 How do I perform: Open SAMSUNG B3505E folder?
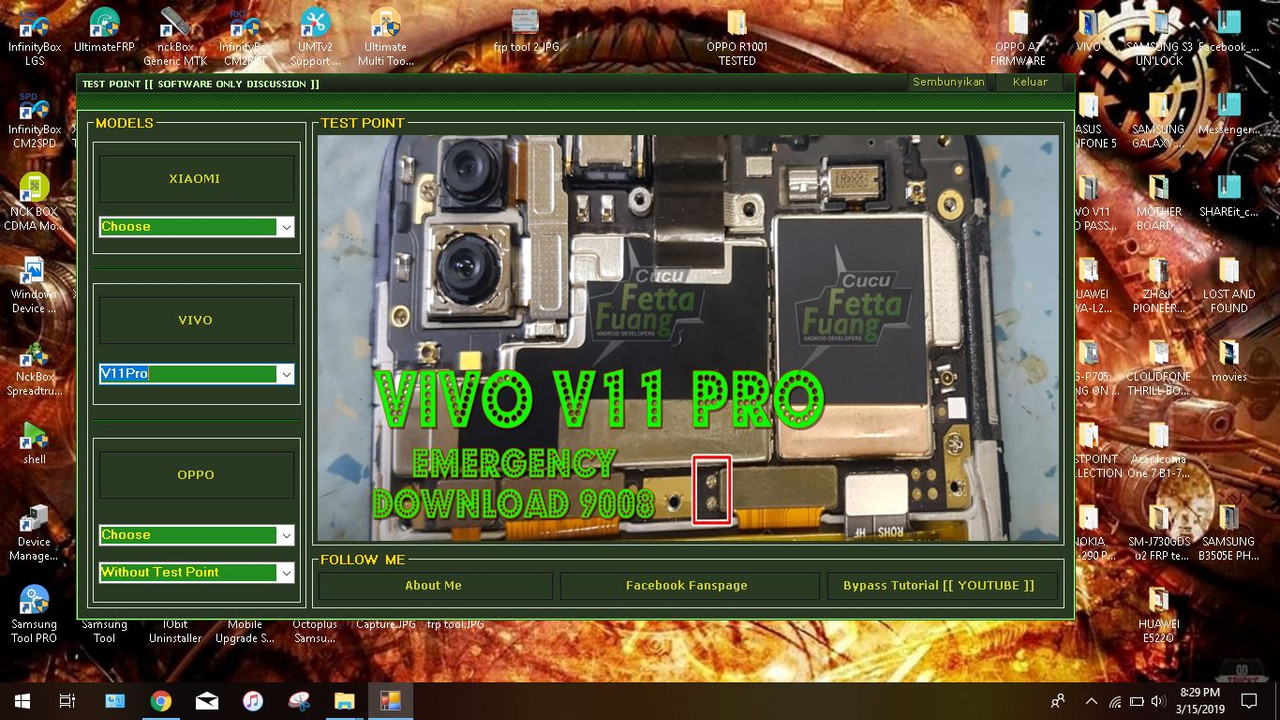point(1229,532)
